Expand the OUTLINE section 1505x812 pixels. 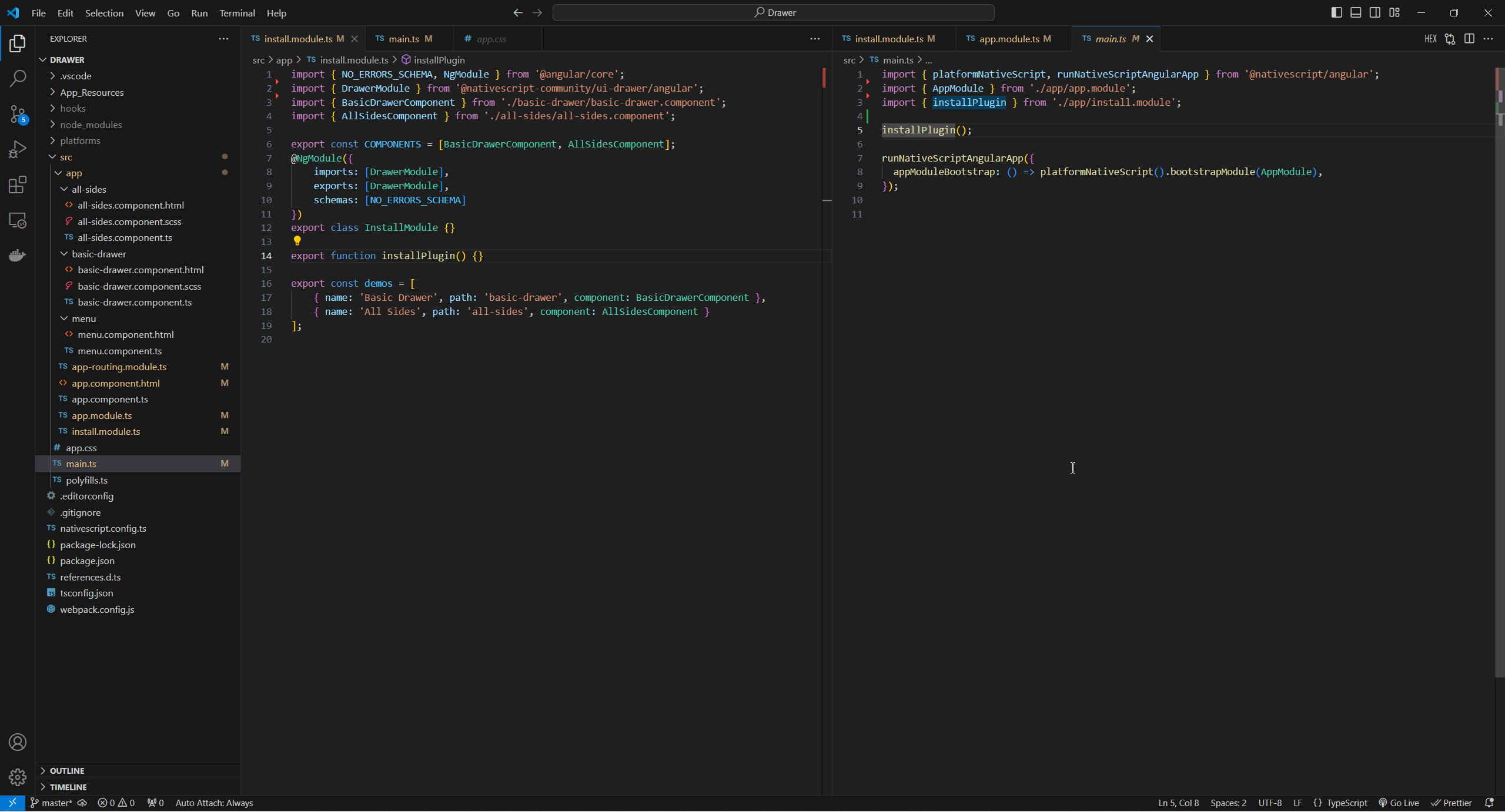pos(67,770)
